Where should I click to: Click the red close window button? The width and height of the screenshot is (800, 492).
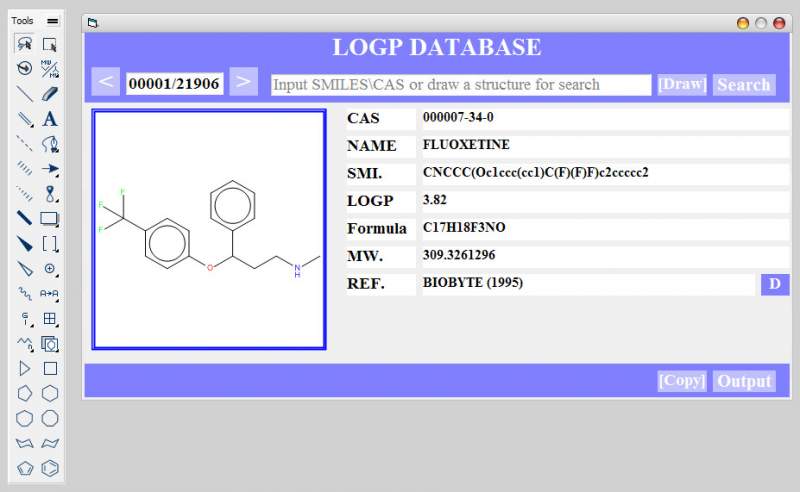click(x=779, y=23)
